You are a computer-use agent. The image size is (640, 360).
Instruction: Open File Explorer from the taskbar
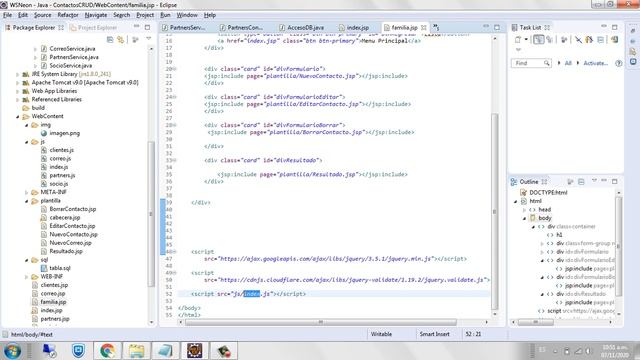coord(136,351)
